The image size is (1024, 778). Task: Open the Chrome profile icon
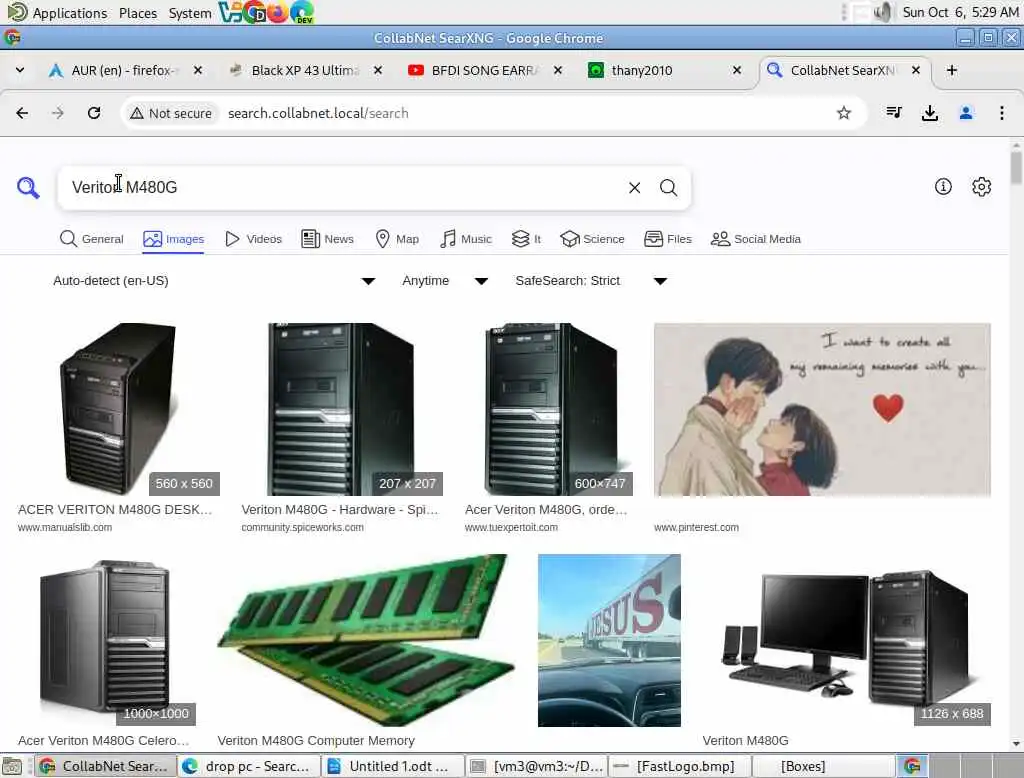pos(966,113)
